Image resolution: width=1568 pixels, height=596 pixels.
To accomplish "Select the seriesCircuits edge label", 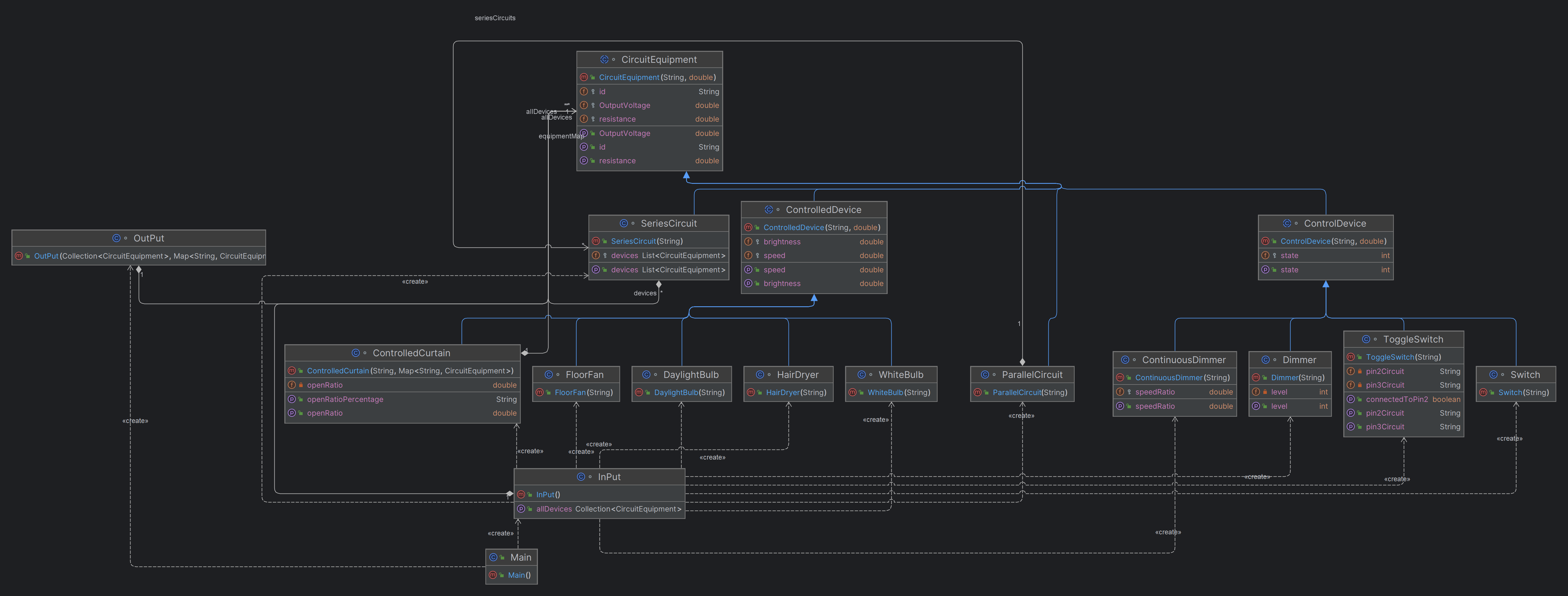I will point(495,18).
